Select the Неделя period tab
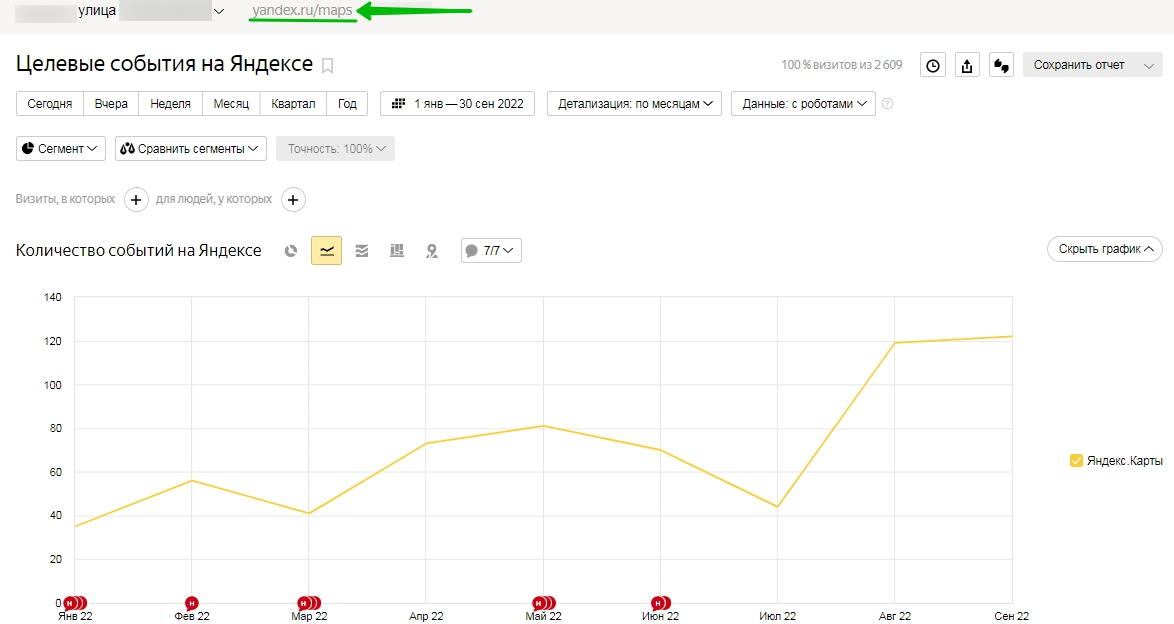The image size is (1174, 624). pos(171,103)
